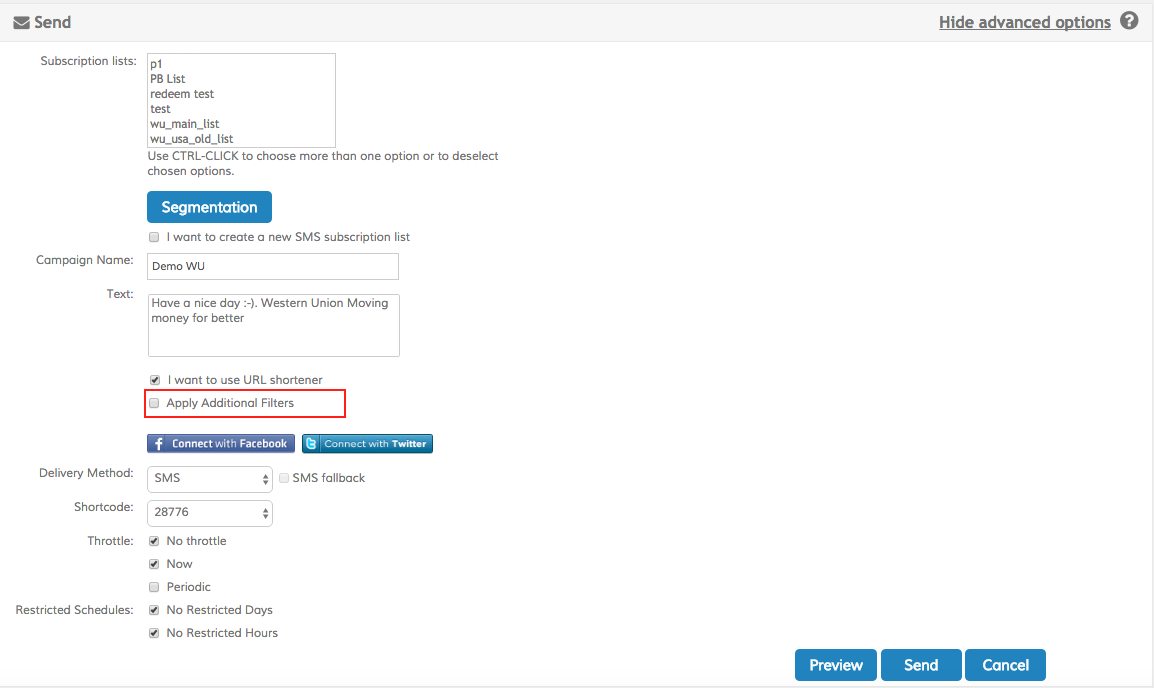Open the Shortcode 28776 dropdown

pos(209,513)
